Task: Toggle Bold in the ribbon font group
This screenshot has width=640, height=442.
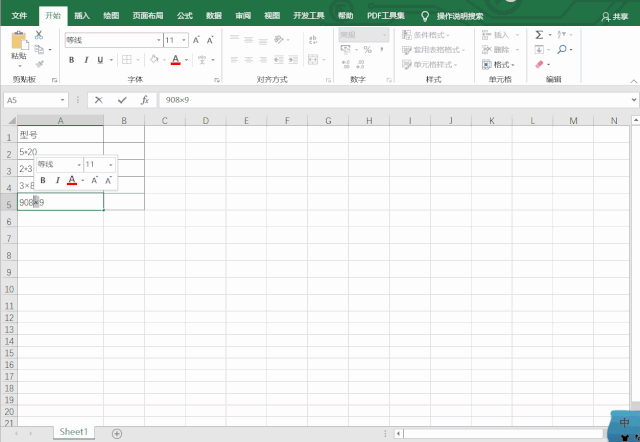Action: point(71,60)
